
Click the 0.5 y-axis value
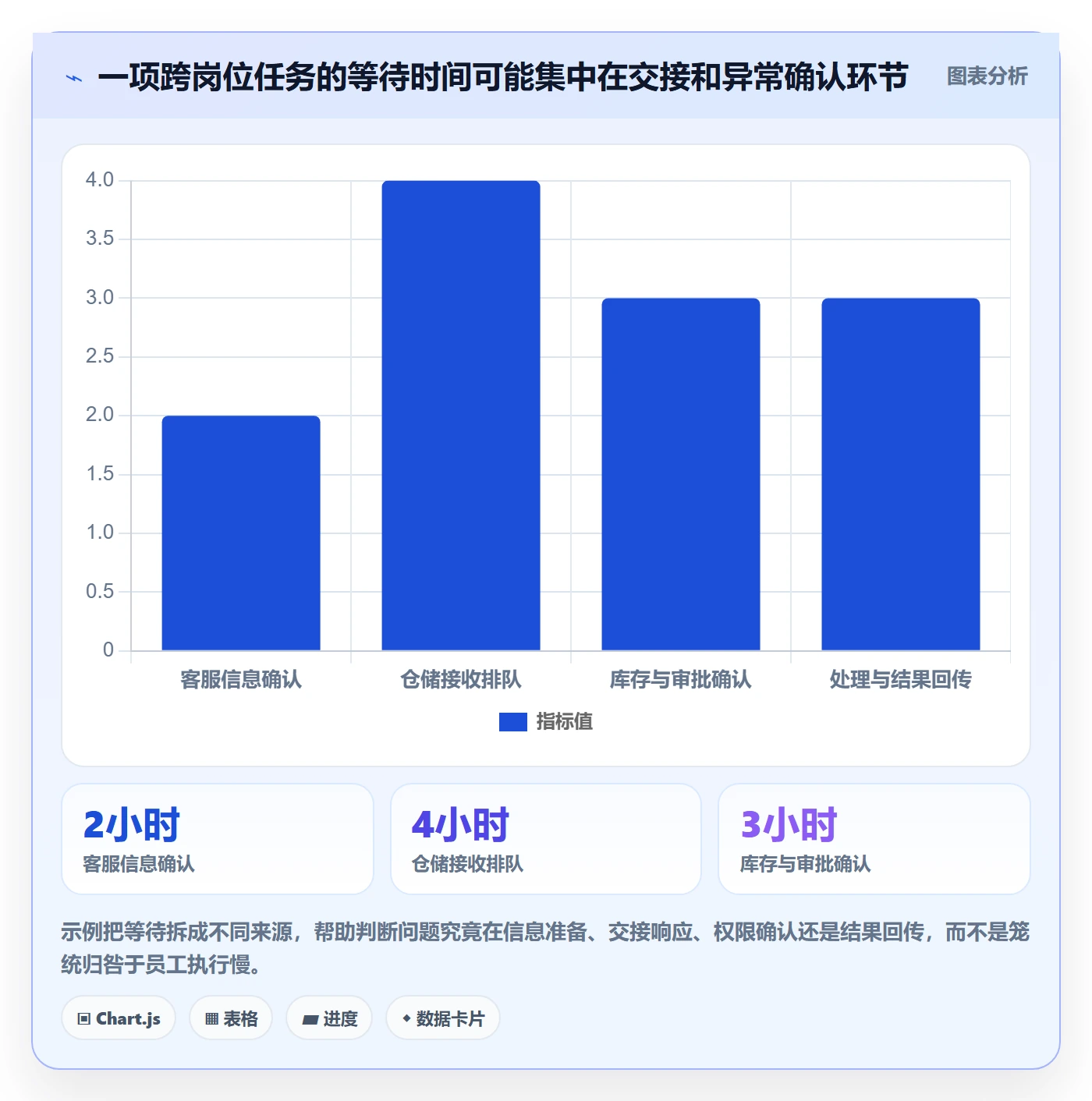(x=100, y=591)
